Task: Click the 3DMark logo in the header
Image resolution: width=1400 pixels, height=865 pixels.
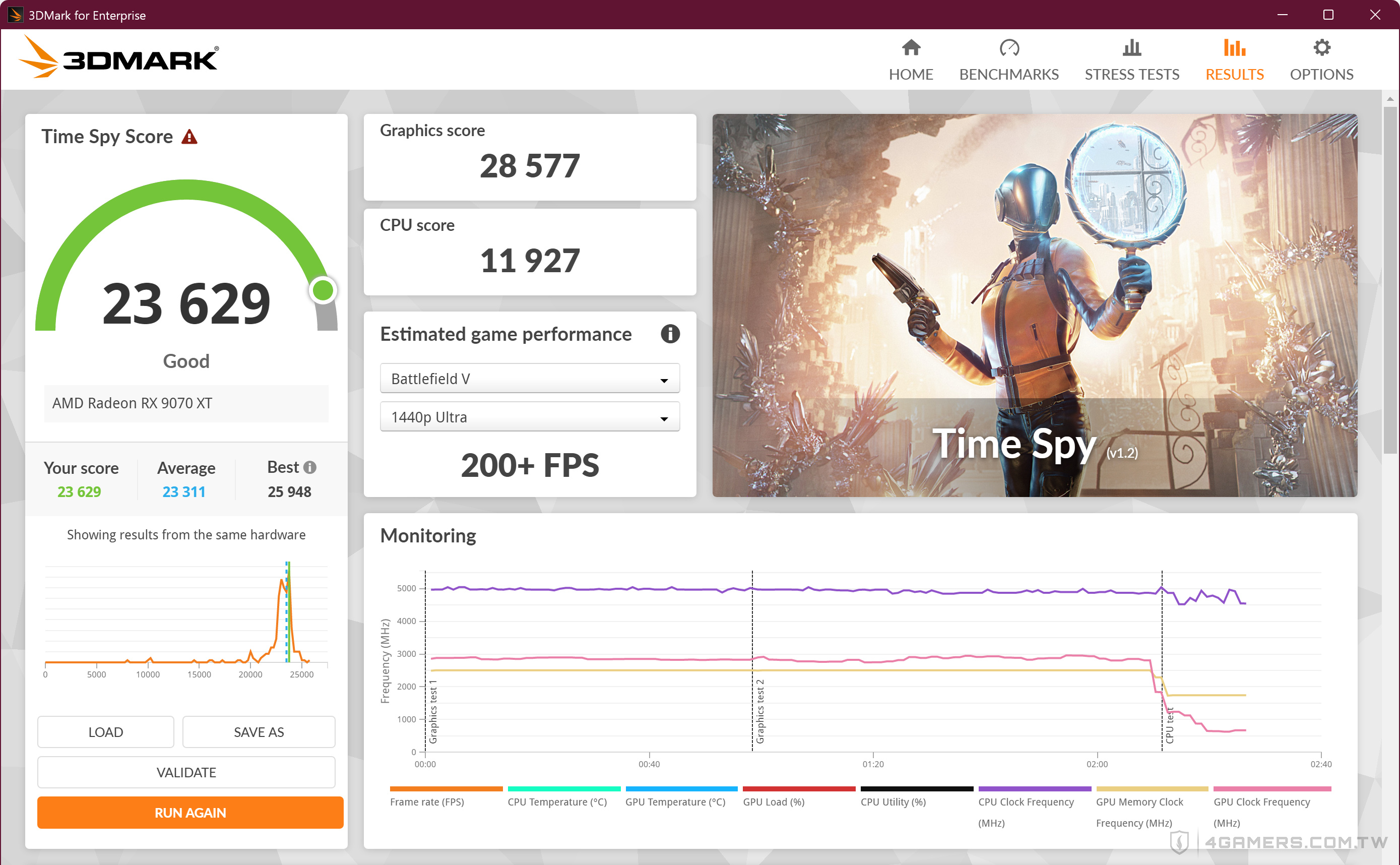Action: [118, 57]
